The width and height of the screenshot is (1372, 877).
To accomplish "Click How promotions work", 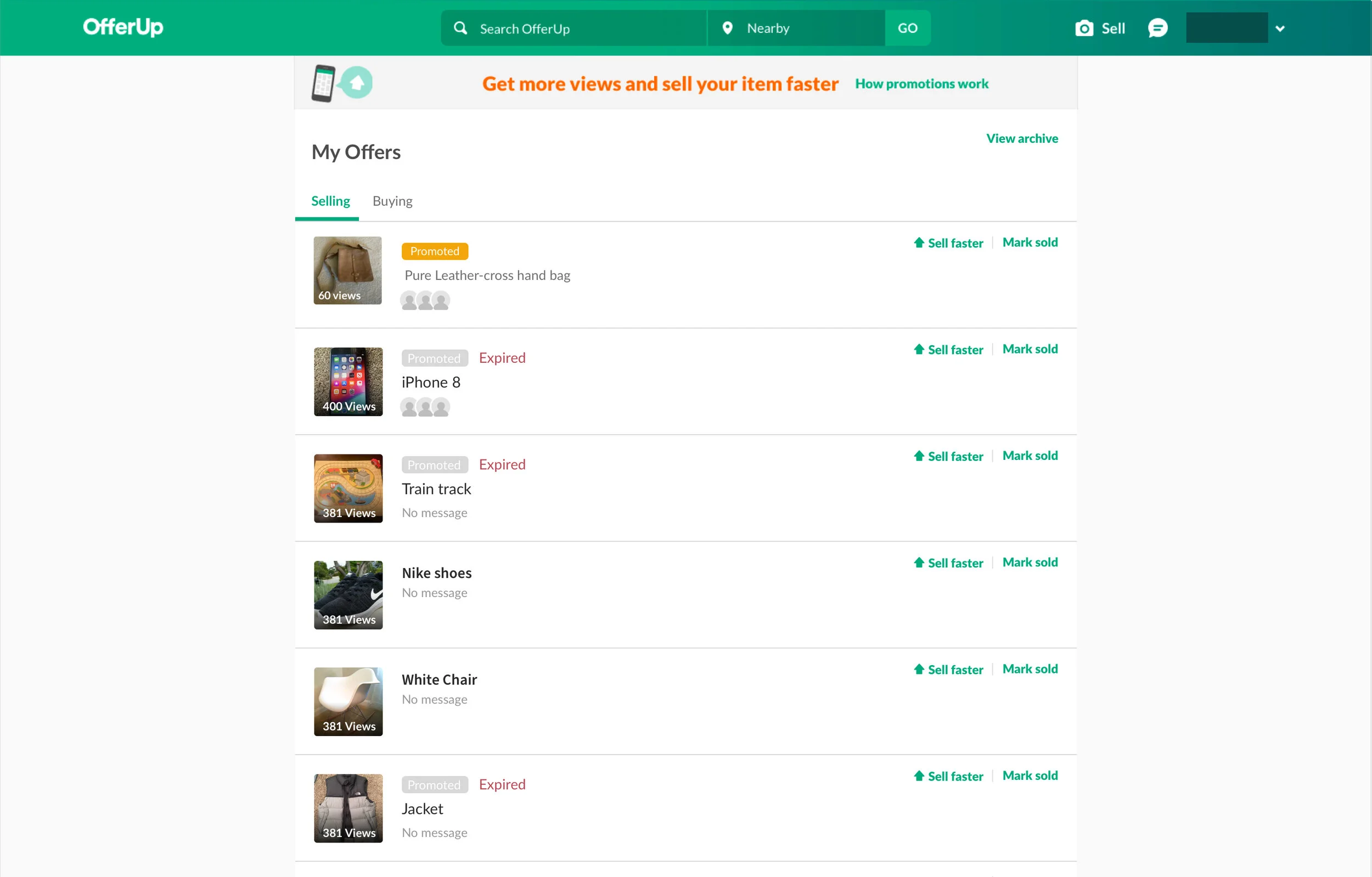I will pos(922,84).
